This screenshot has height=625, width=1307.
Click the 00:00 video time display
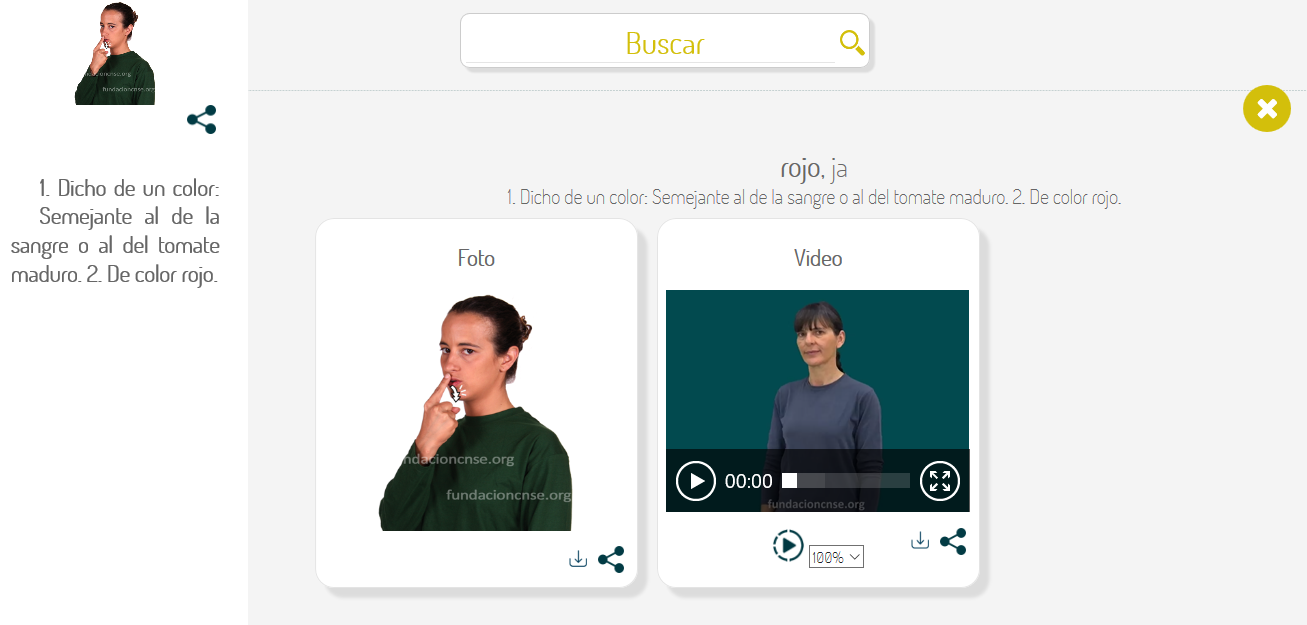(749, 481)
